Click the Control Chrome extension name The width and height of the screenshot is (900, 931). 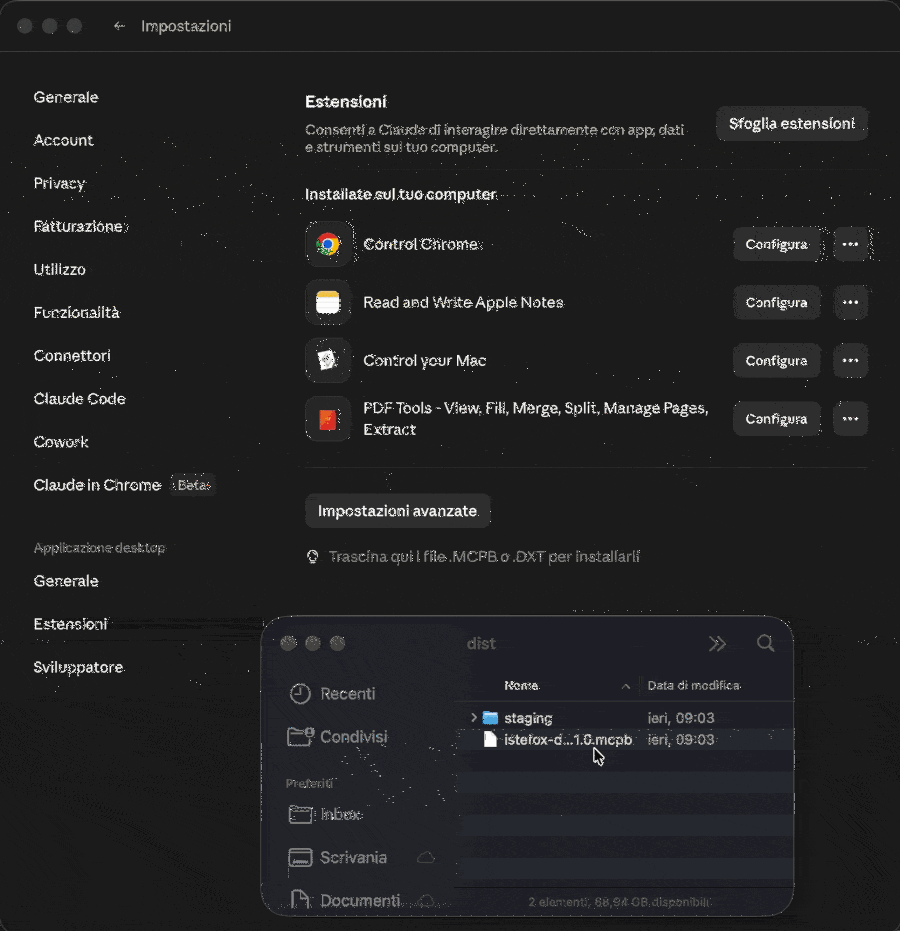pyautogui.click(x=422, y=244)
